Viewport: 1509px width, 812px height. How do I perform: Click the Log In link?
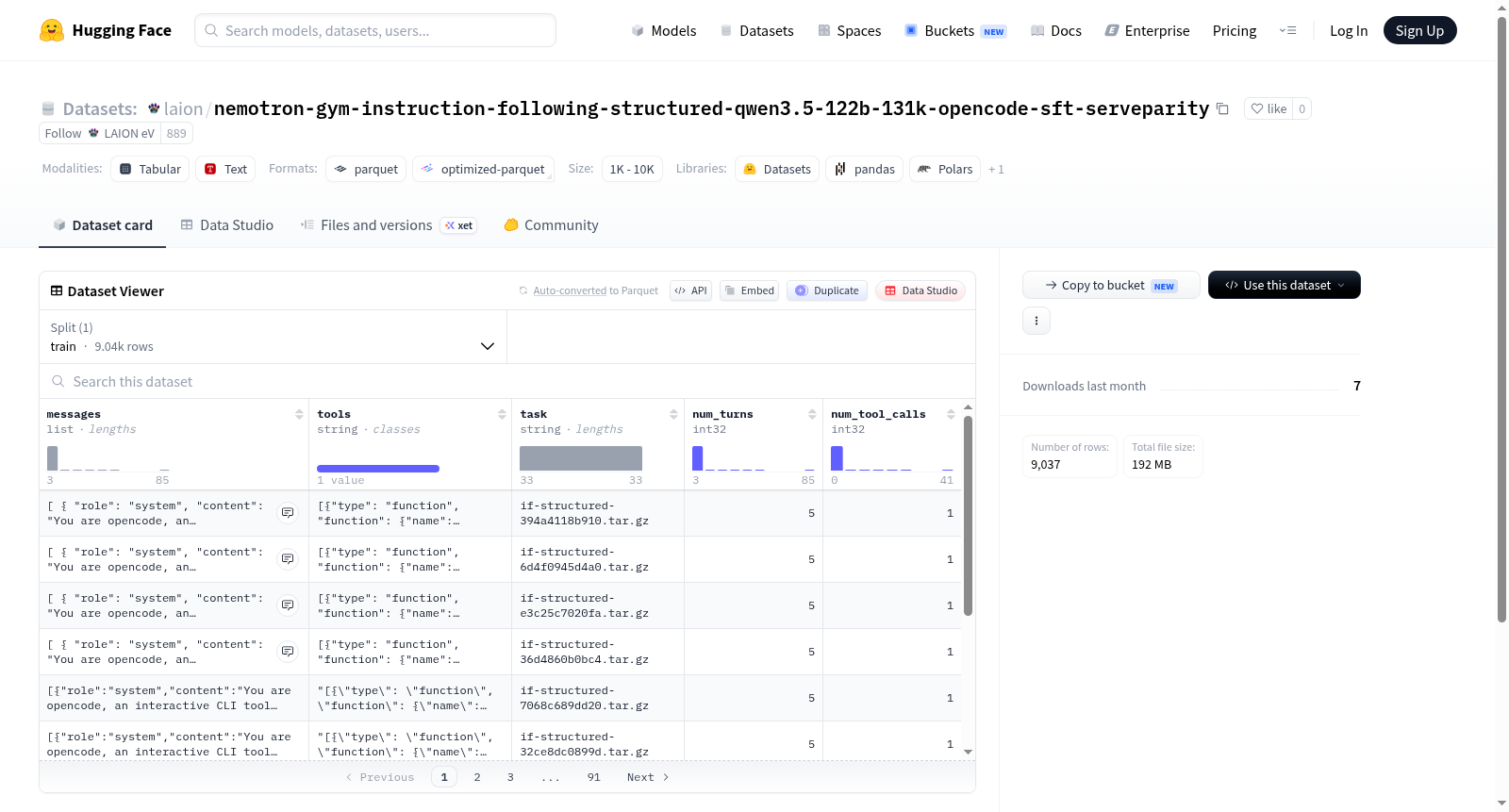point(1349,30)
